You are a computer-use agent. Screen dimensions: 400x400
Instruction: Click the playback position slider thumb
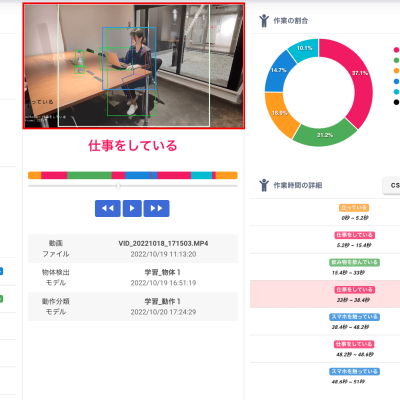pos(118,186)
